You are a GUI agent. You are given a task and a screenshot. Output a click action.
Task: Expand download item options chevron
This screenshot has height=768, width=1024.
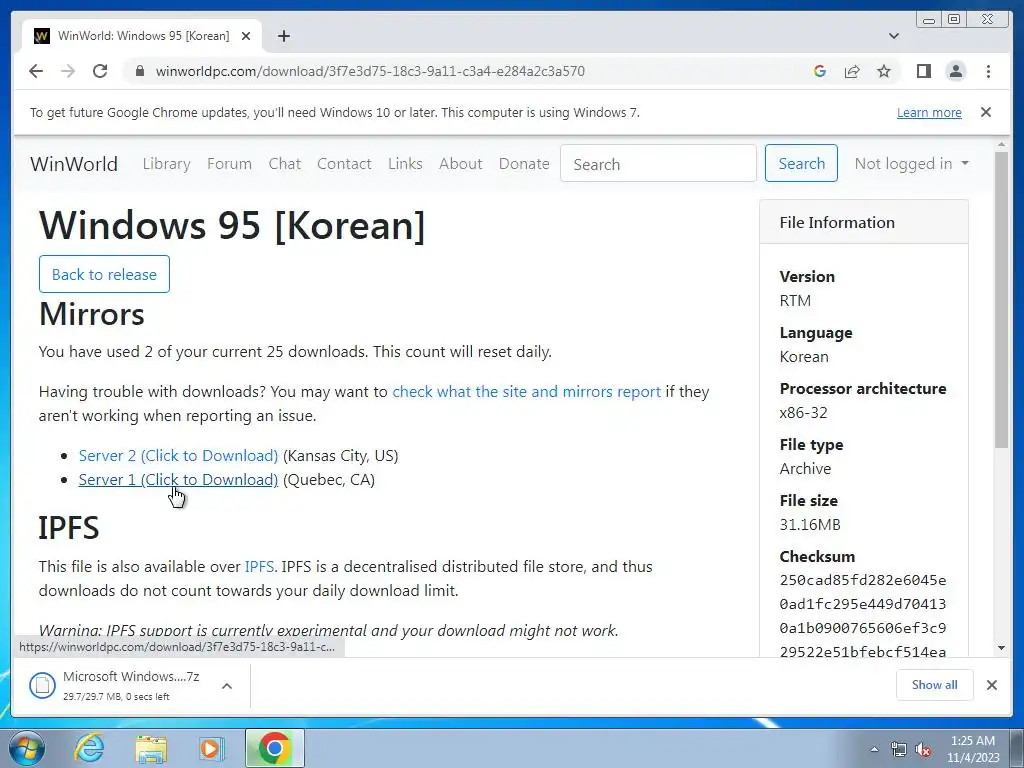tap(227, 686)
